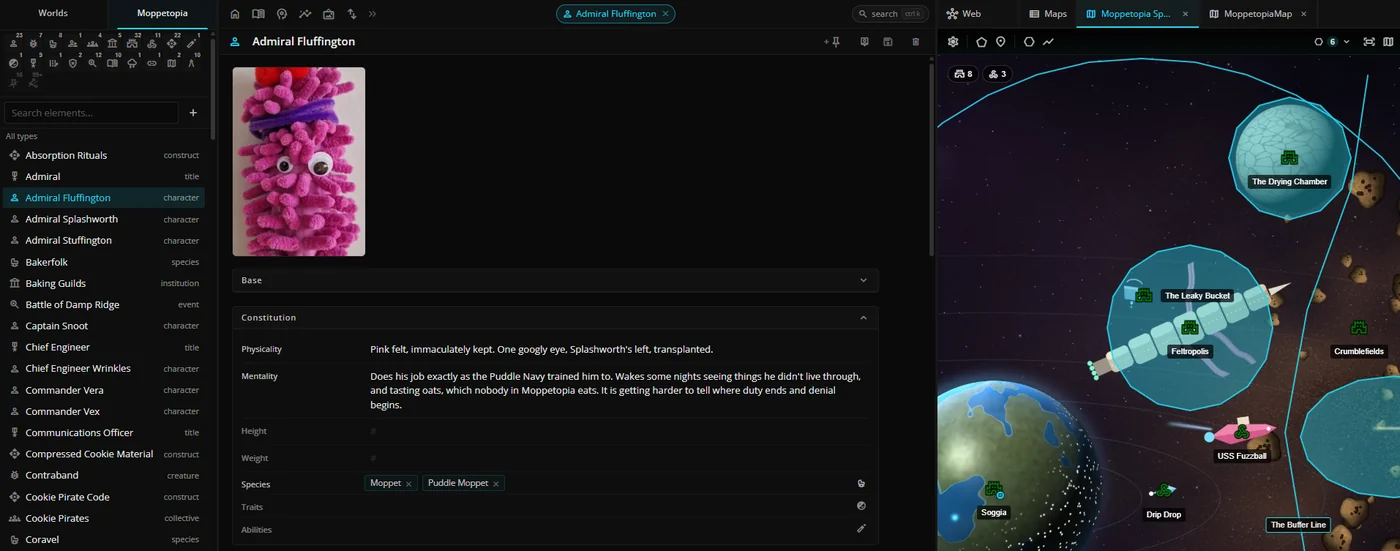This screenshot has height=551, width=1400.
Task: Click the Traits row action icon
Action: pyautogui.click(x=861, y=506)
